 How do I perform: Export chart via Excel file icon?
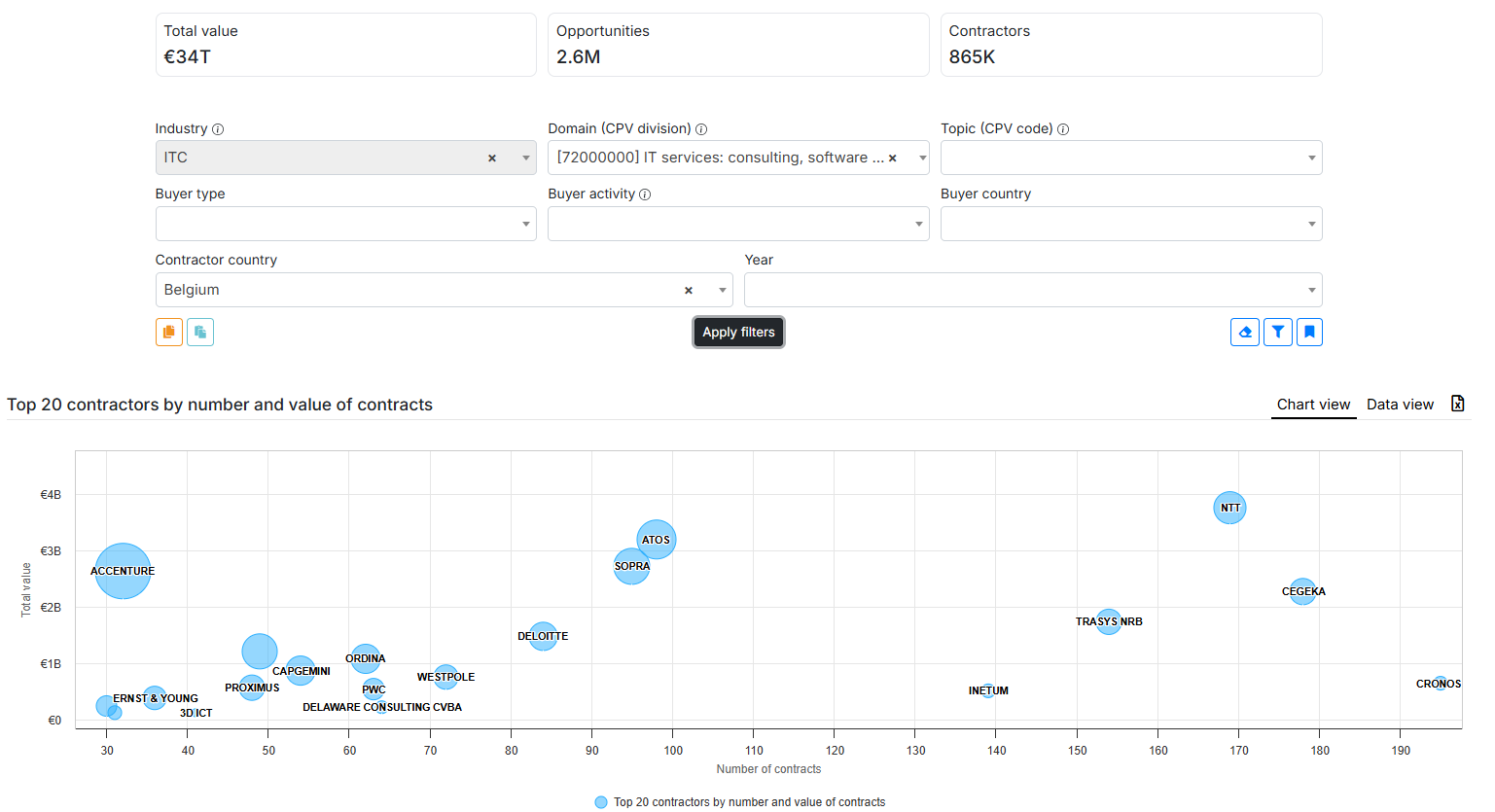pos(1457,404)
